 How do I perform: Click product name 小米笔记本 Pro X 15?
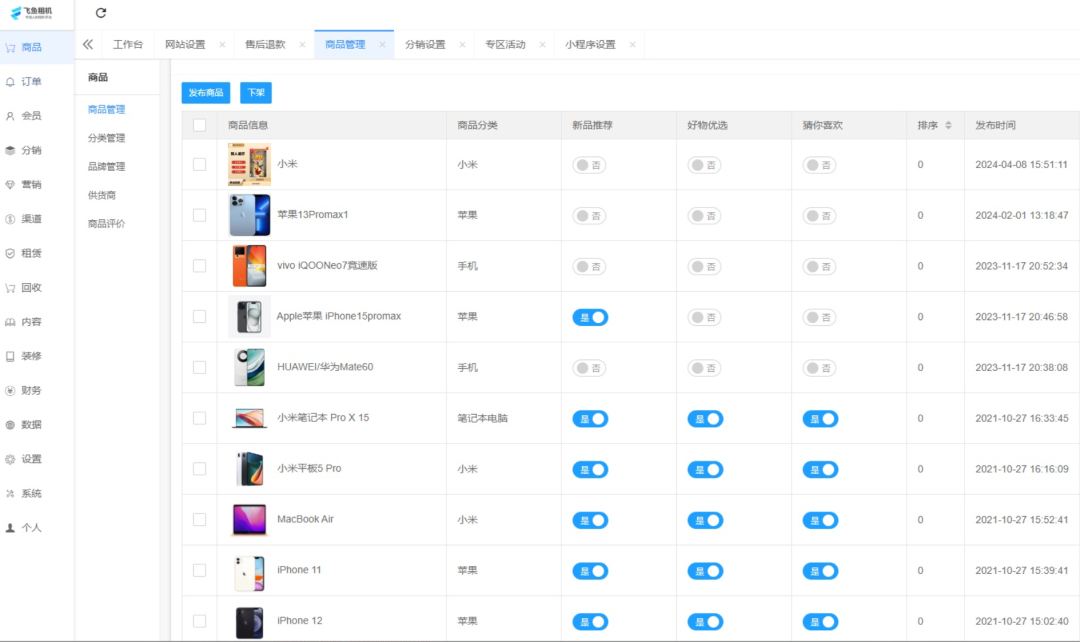323,418
